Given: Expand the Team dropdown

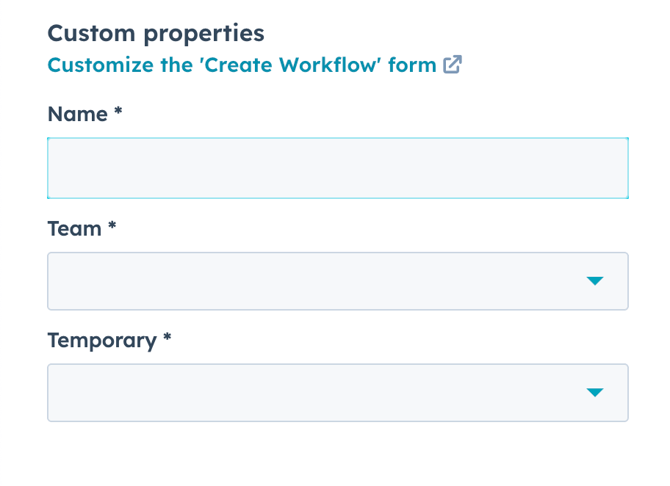Looking at the screenshot, I should coord(337,281).
